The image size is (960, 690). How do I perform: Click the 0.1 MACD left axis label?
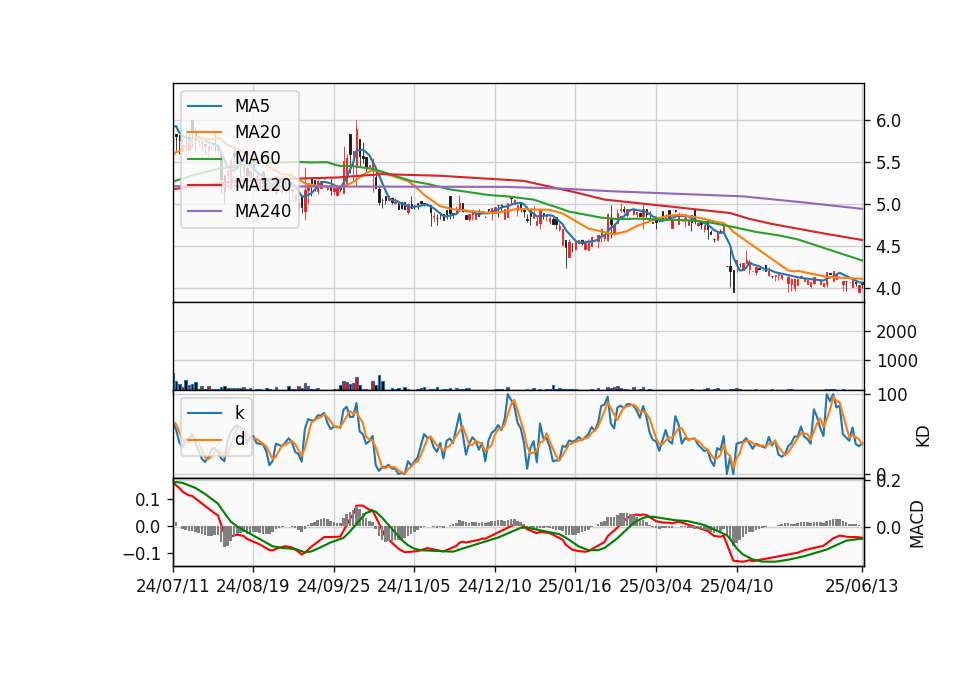click(x=148, y=500)
